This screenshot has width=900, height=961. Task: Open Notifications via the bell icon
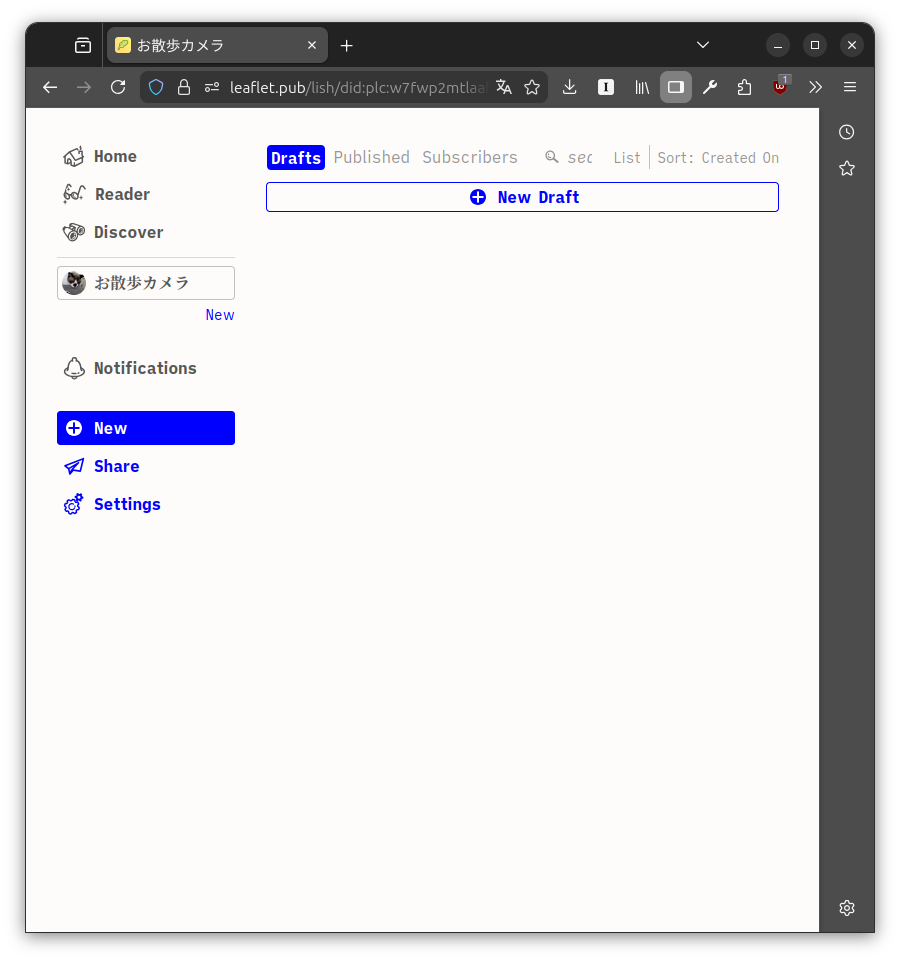[73, 368]
